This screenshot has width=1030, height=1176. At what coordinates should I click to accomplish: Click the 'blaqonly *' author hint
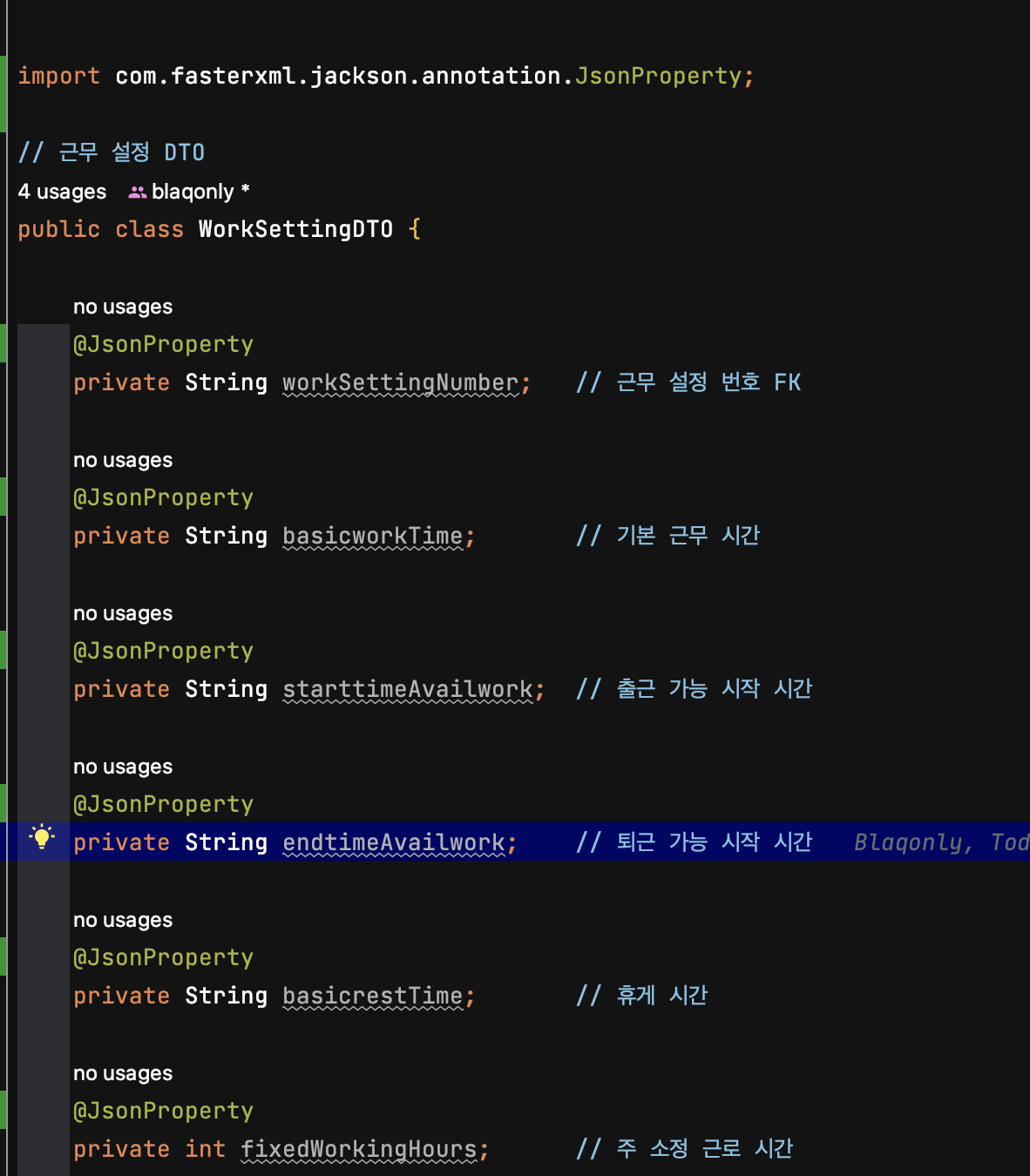coord(200,192)
